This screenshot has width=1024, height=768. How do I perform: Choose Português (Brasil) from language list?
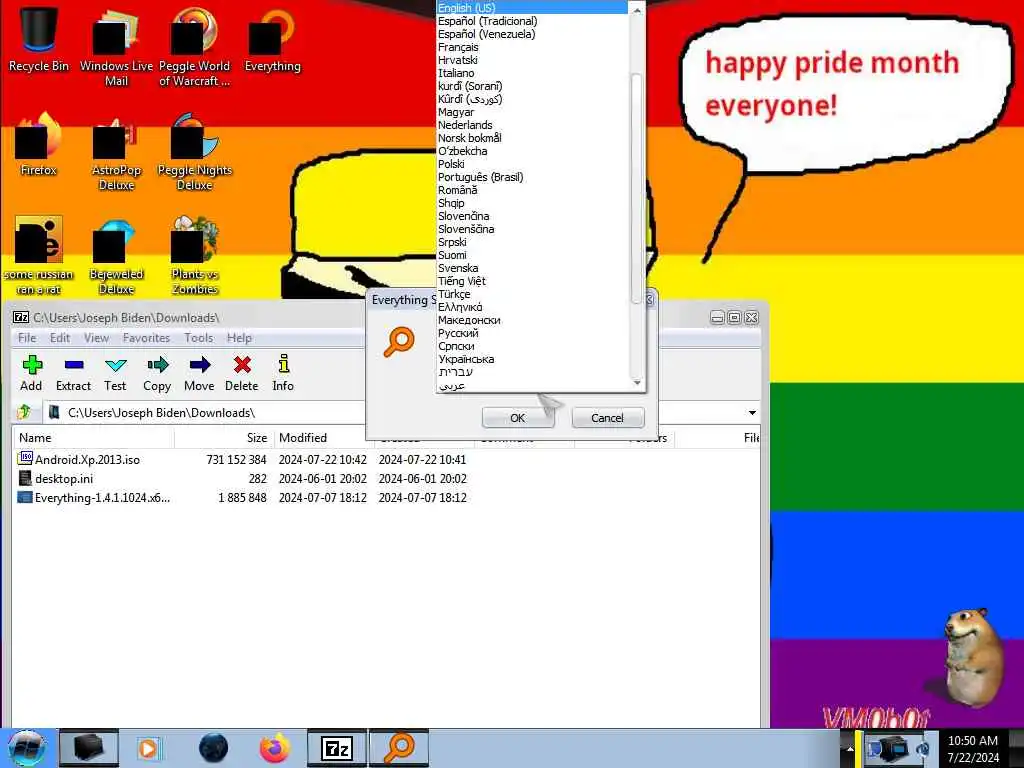pyautogui.click(x=532, y=177)
